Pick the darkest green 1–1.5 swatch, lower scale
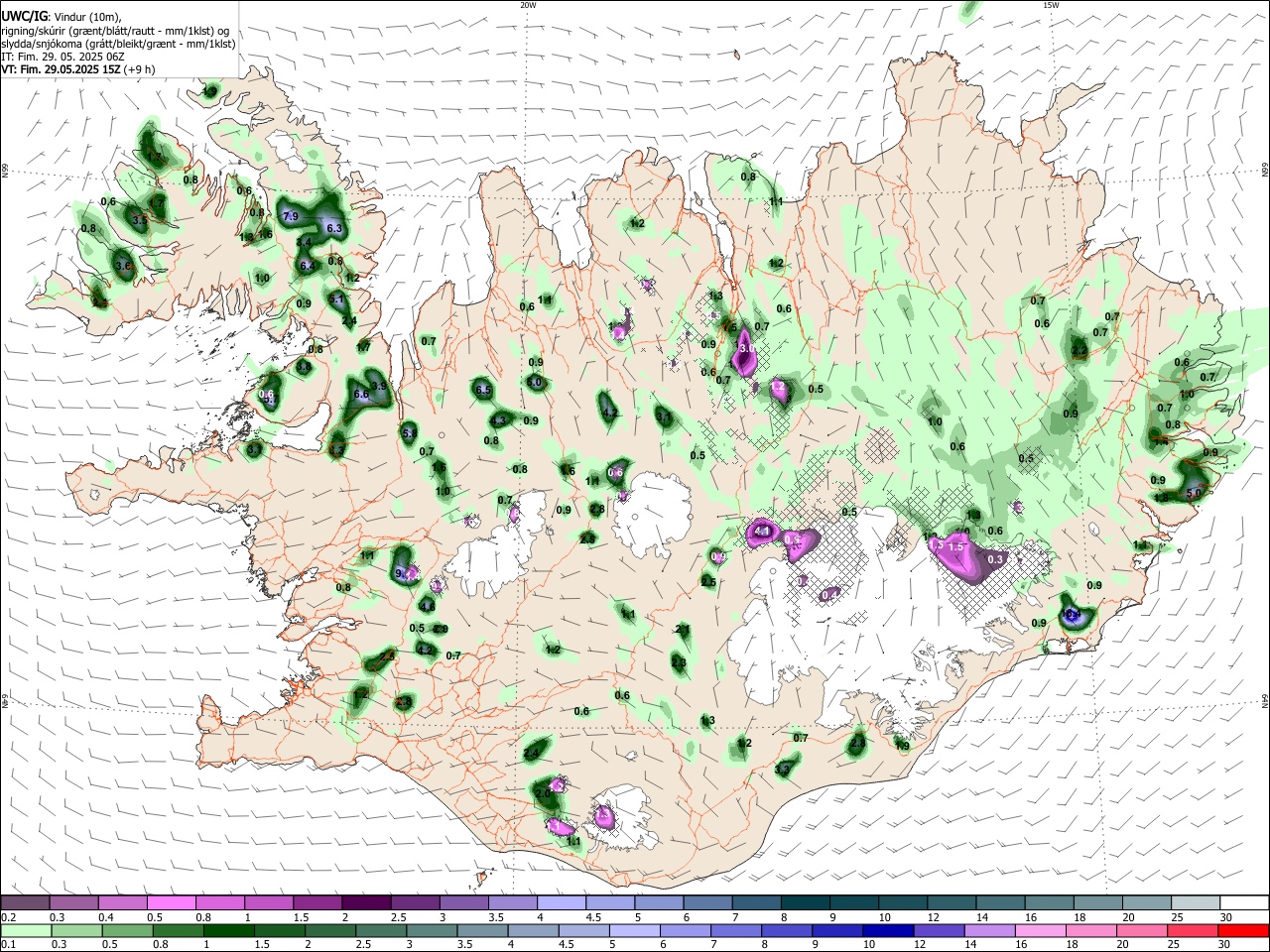The width and height of the screenshot is (1270, 952). 228,931
